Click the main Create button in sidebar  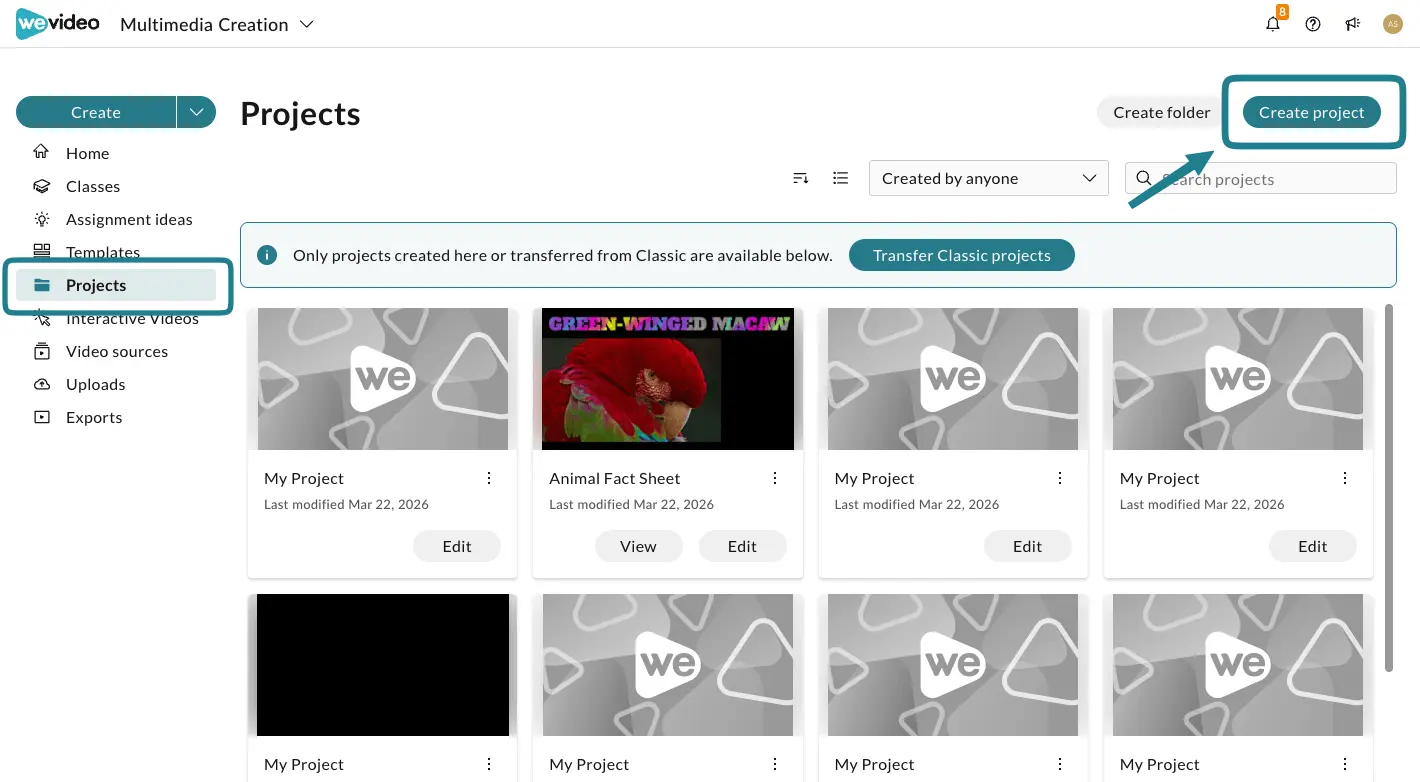click(96, 112)
